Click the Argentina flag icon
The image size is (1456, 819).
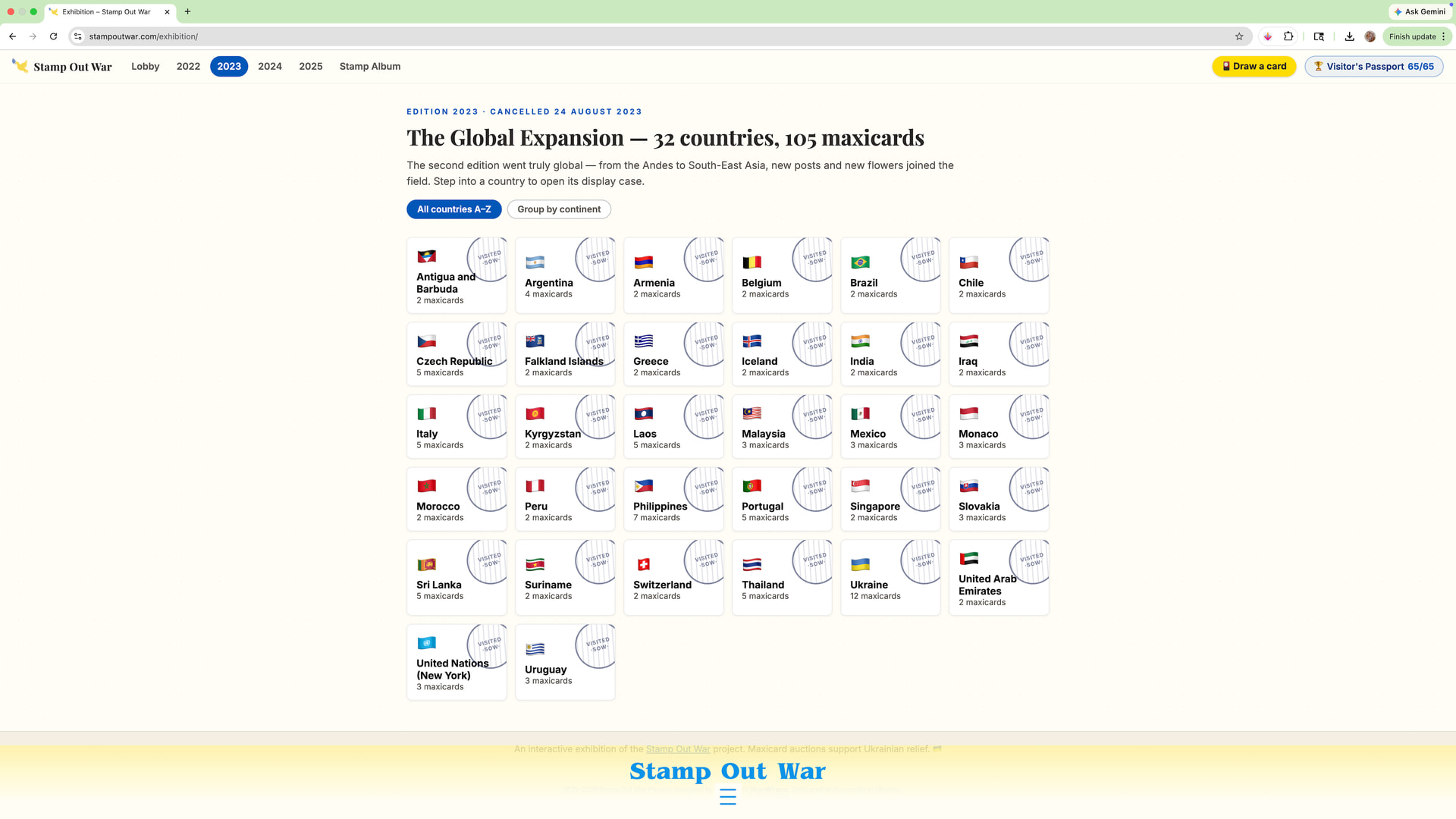pos(535,262)
